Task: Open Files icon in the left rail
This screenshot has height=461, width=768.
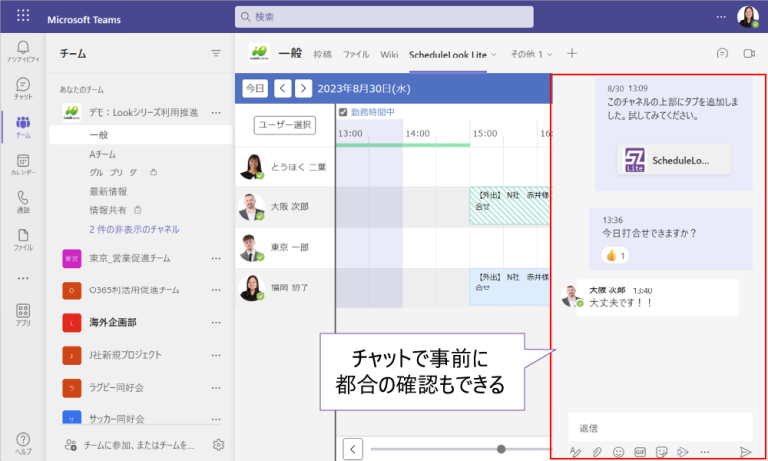Action: click(22, 239)
